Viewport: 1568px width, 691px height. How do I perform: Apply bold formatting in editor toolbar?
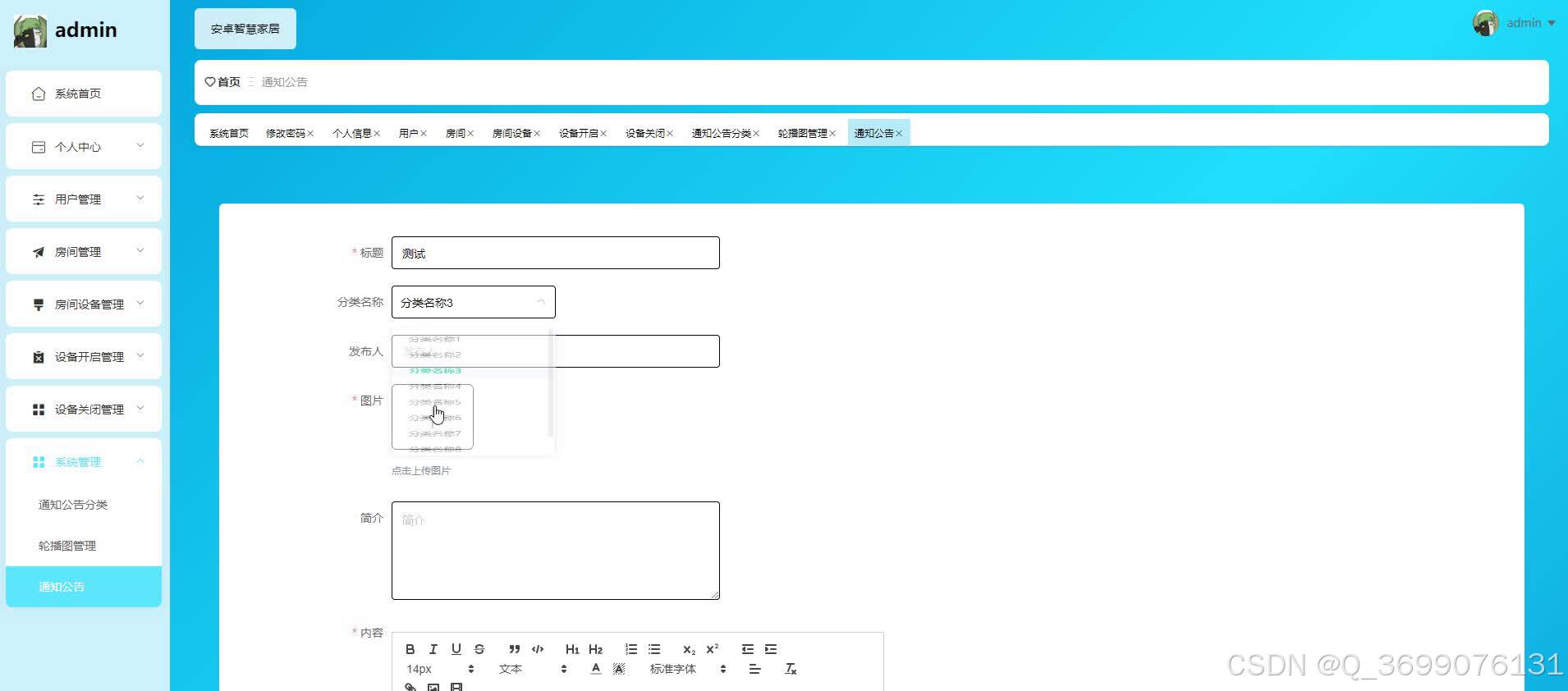(x=410, y=649)
